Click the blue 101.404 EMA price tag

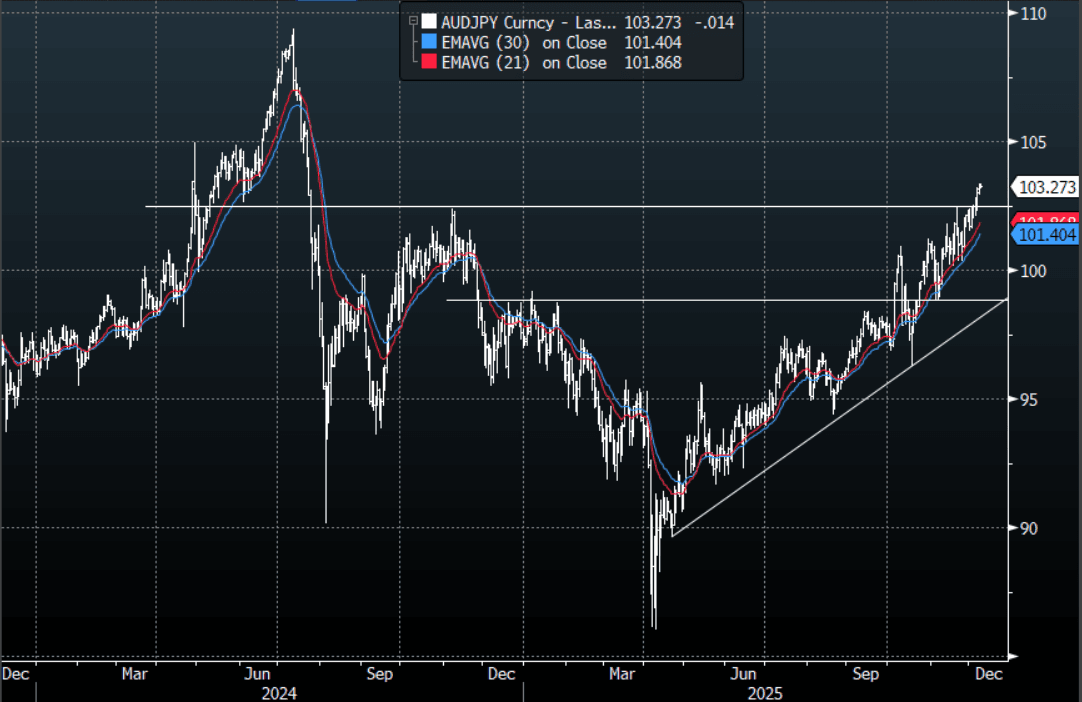[x=1045, y=235]
